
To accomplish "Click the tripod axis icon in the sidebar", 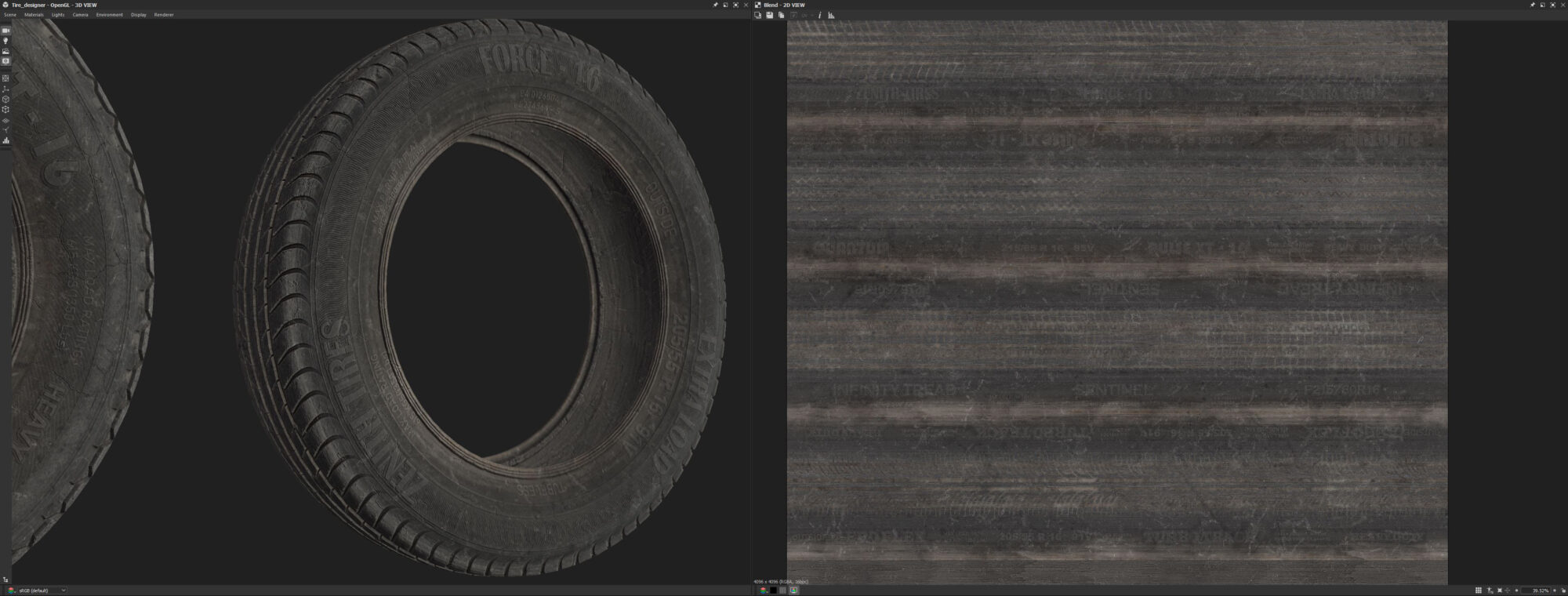I will [x=5, y=130].
